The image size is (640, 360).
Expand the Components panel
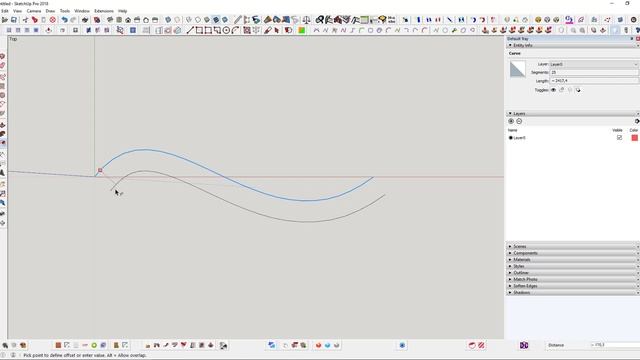pyautogui.click(x=573, y=253)
